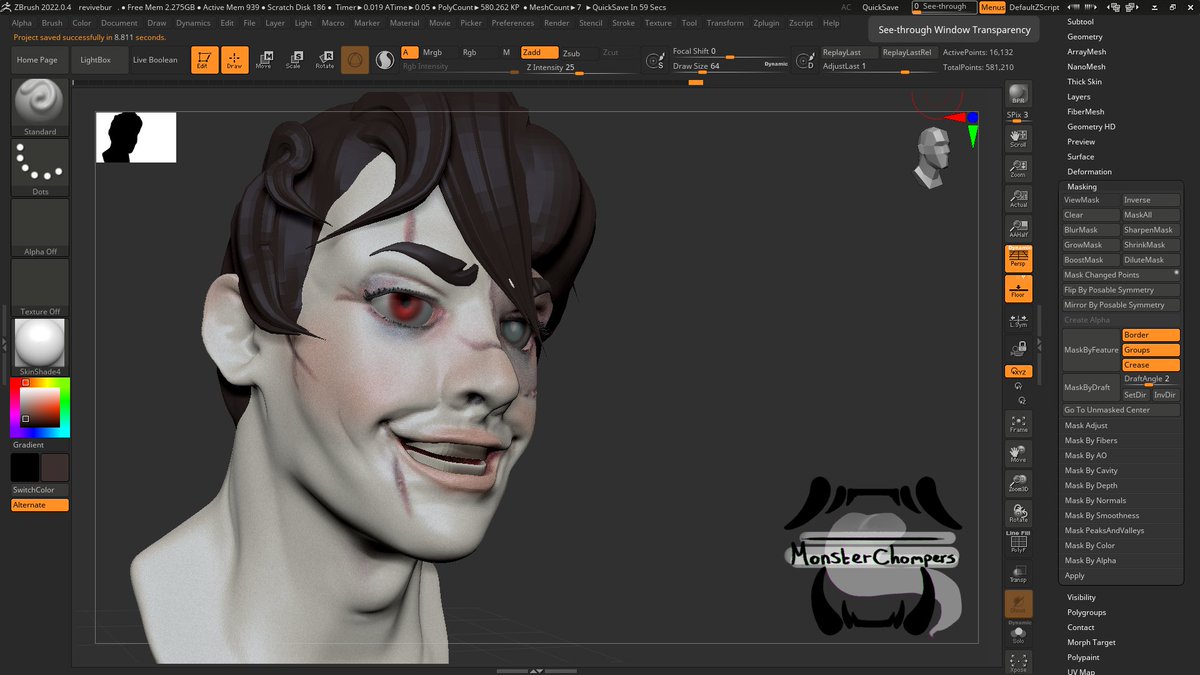Toggle Zadd mode
This screenshot has width=1200, height=675.
539,52
